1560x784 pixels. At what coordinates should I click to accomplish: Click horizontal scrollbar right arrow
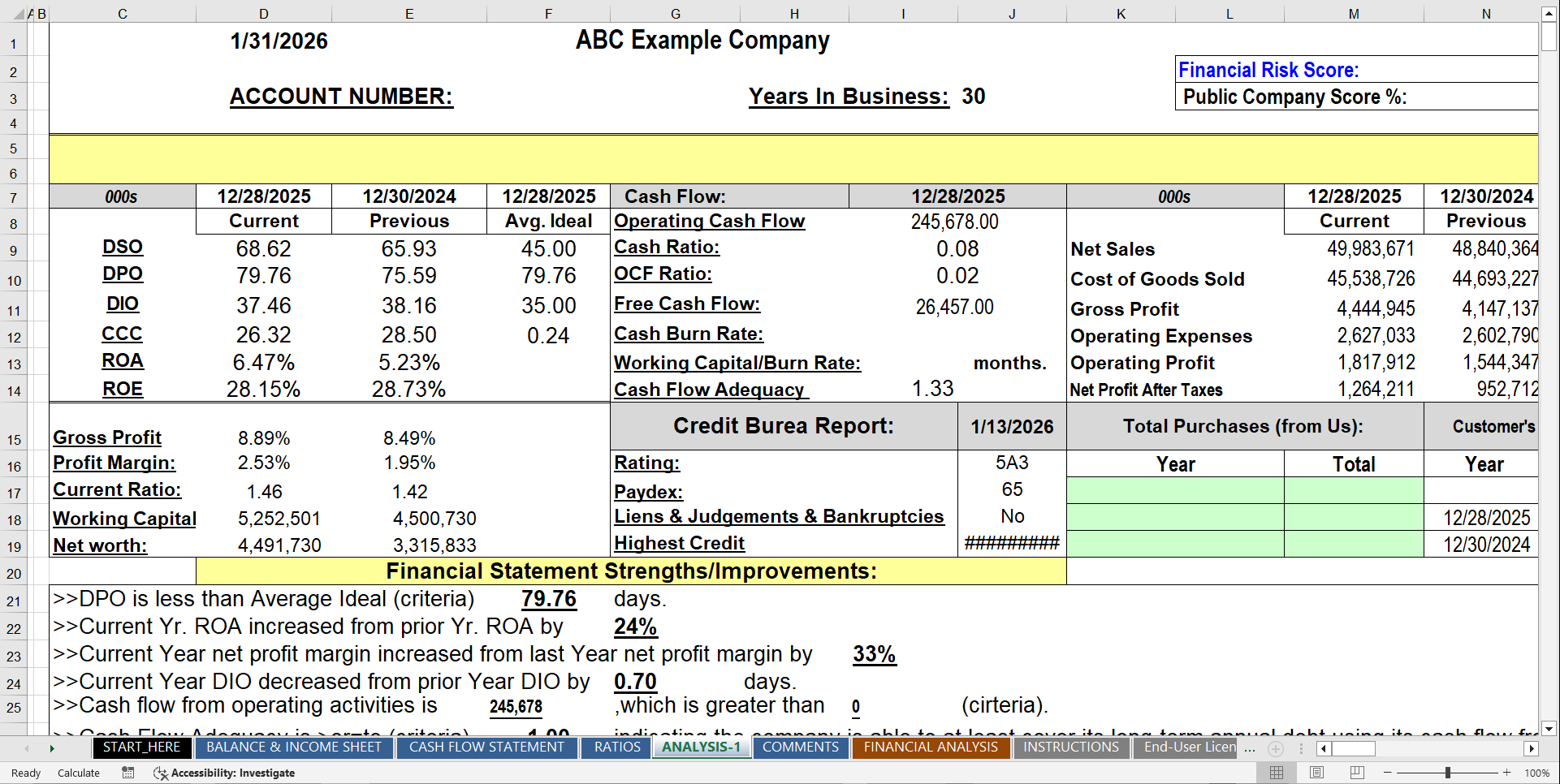point(1531,748)
